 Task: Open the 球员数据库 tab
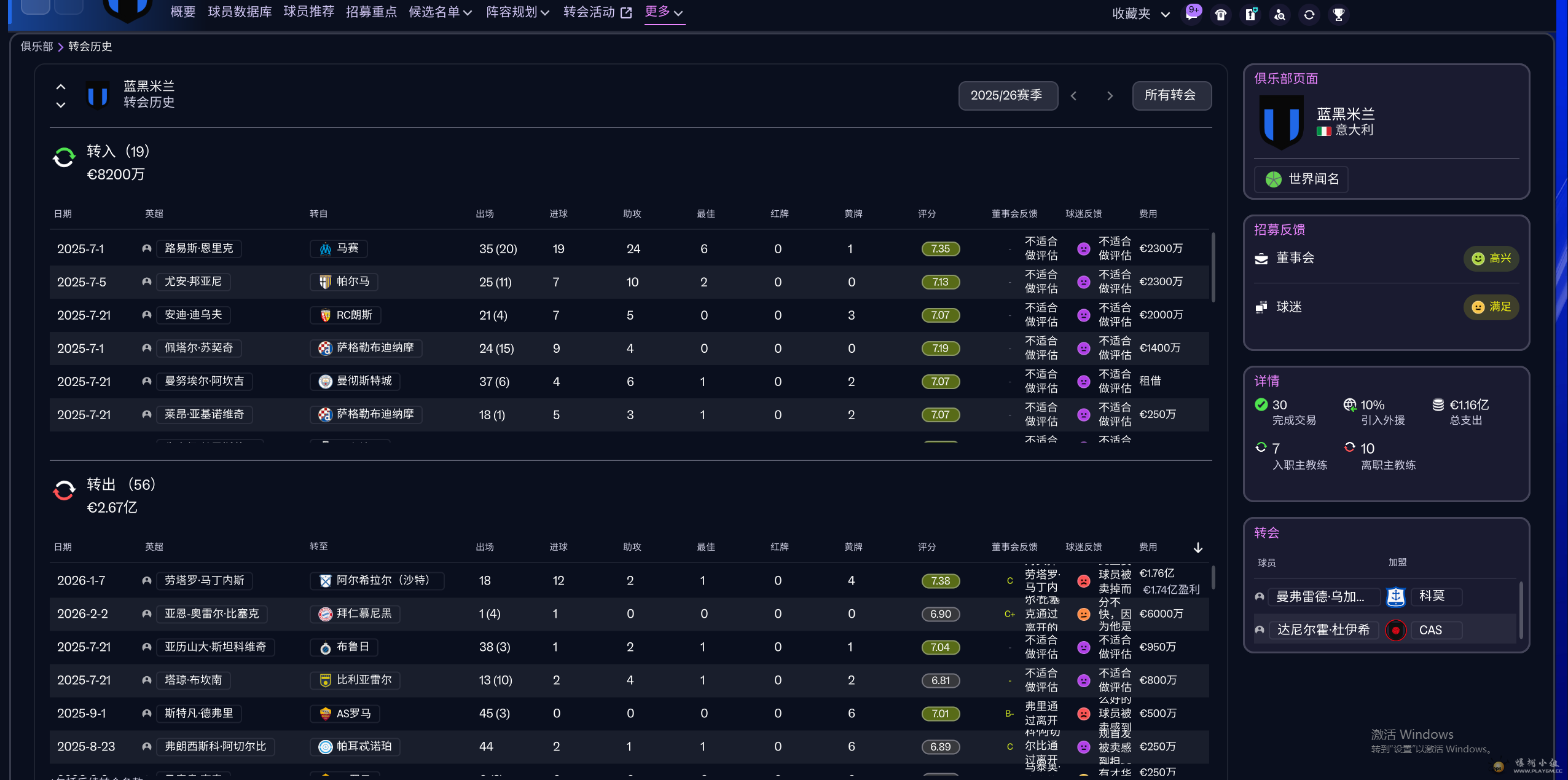240,12
